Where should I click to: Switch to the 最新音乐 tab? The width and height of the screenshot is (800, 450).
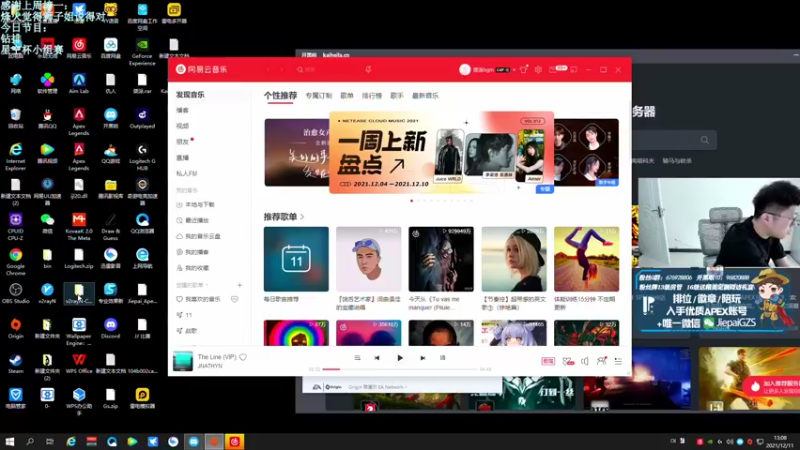pos(425,95)
